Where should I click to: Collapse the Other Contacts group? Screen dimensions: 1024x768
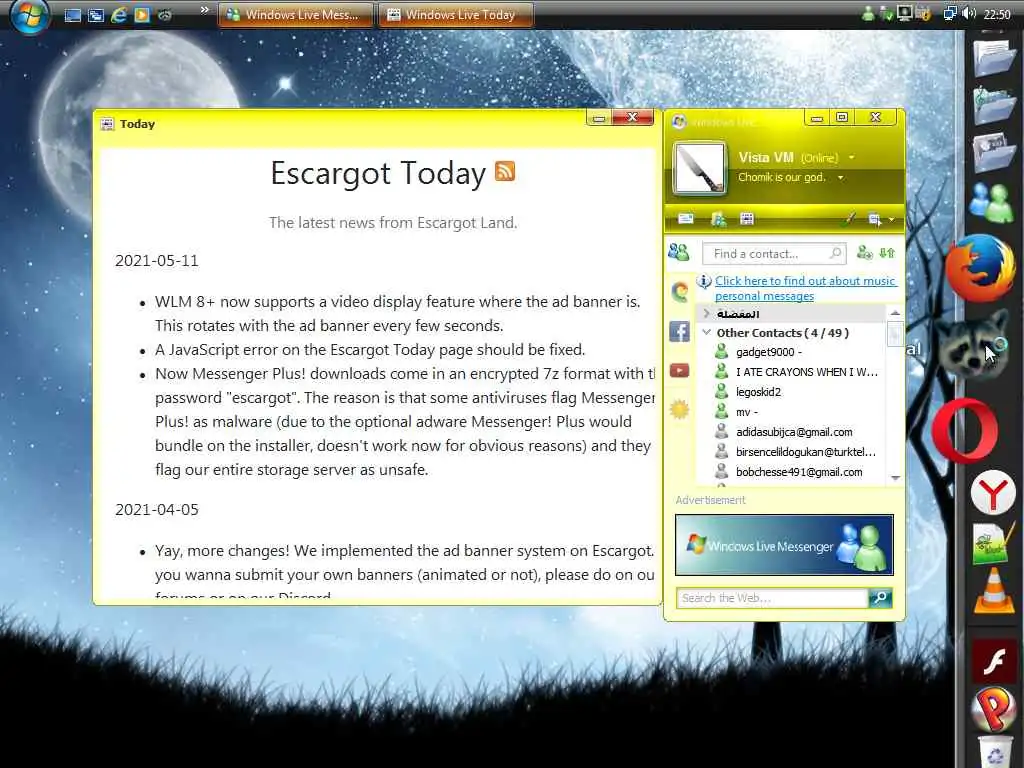click(706, 332)
